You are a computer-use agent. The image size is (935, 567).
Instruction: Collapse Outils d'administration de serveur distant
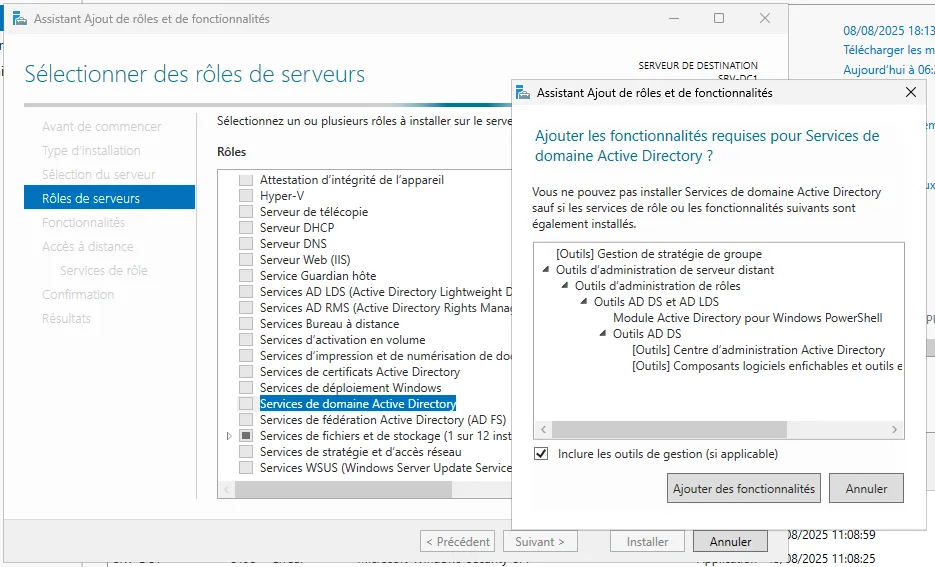pyautogui.click(x=546, y=270)
